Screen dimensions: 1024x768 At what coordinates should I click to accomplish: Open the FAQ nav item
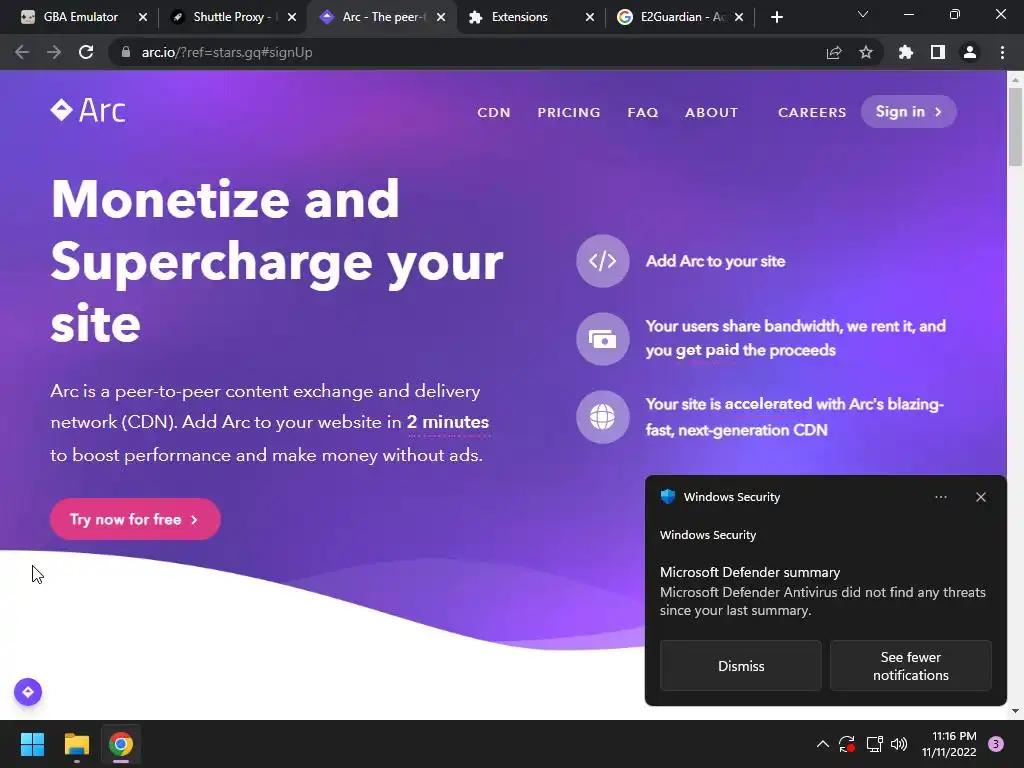tap(643, 112)
